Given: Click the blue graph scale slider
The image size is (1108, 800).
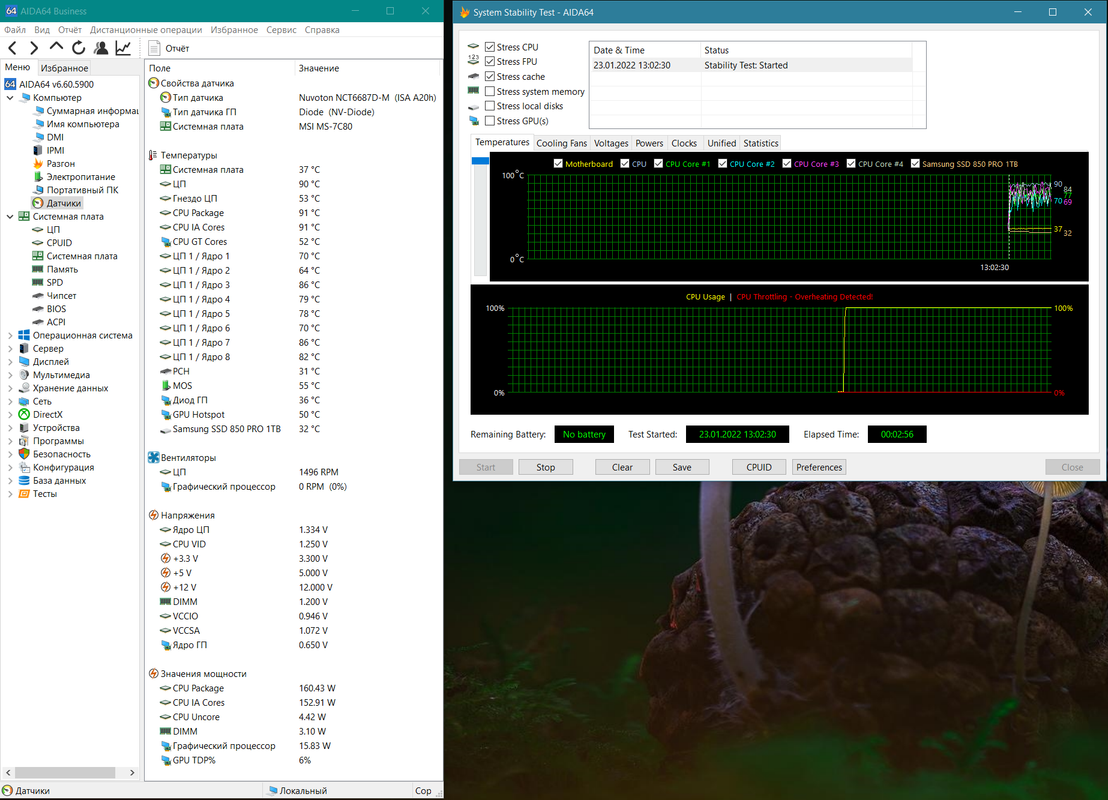Looking at the screenshot, I should pyautogui.click(x=480, y=161).
